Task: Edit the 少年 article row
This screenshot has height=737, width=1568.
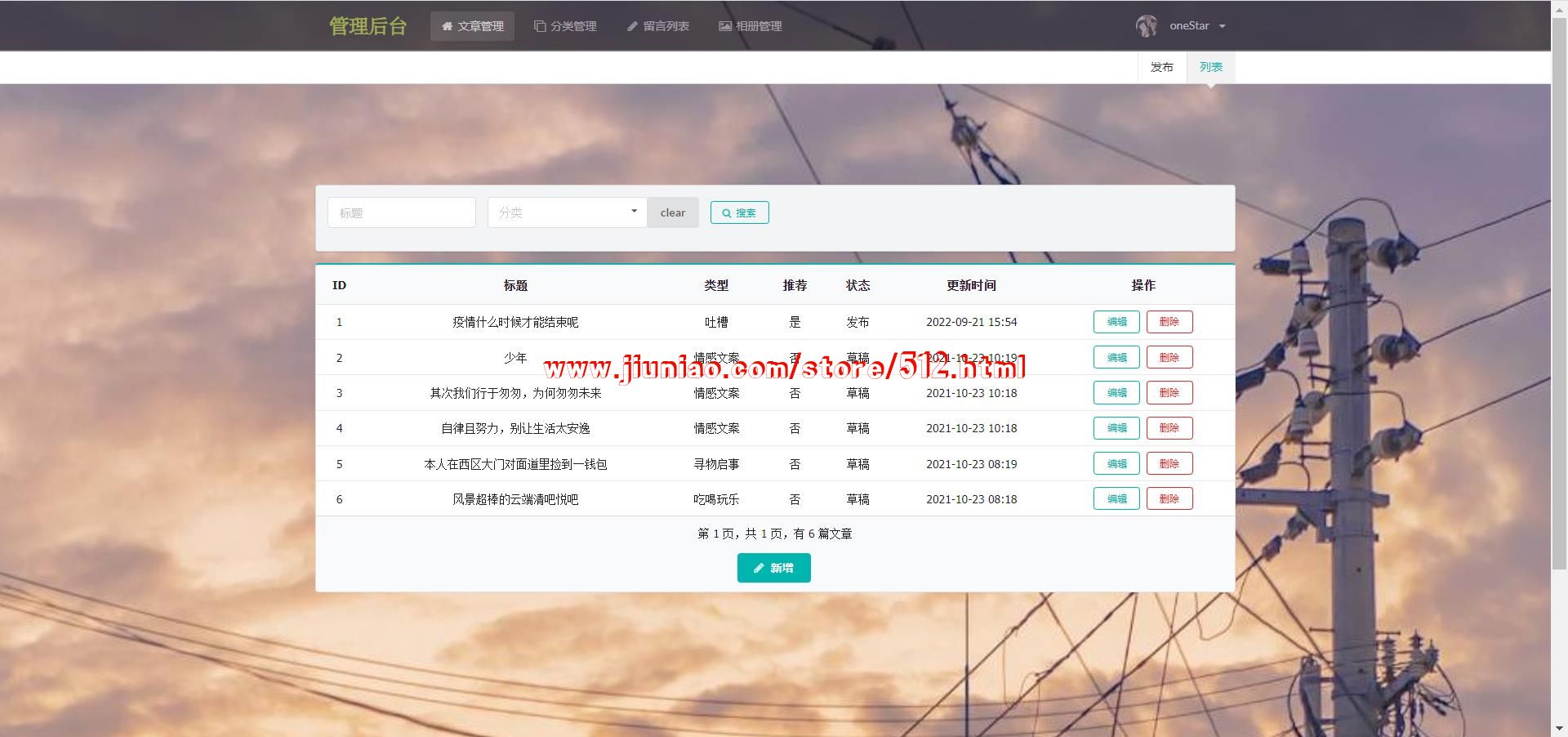Action: [1116, 357]
